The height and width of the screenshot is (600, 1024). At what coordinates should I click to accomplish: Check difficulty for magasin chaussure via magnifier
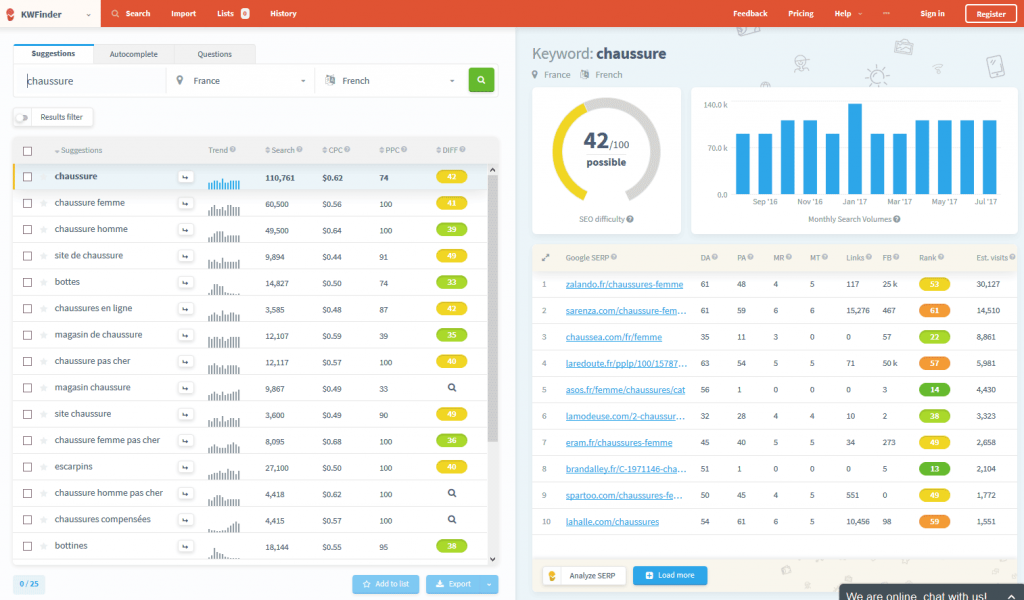pos(451,388)
